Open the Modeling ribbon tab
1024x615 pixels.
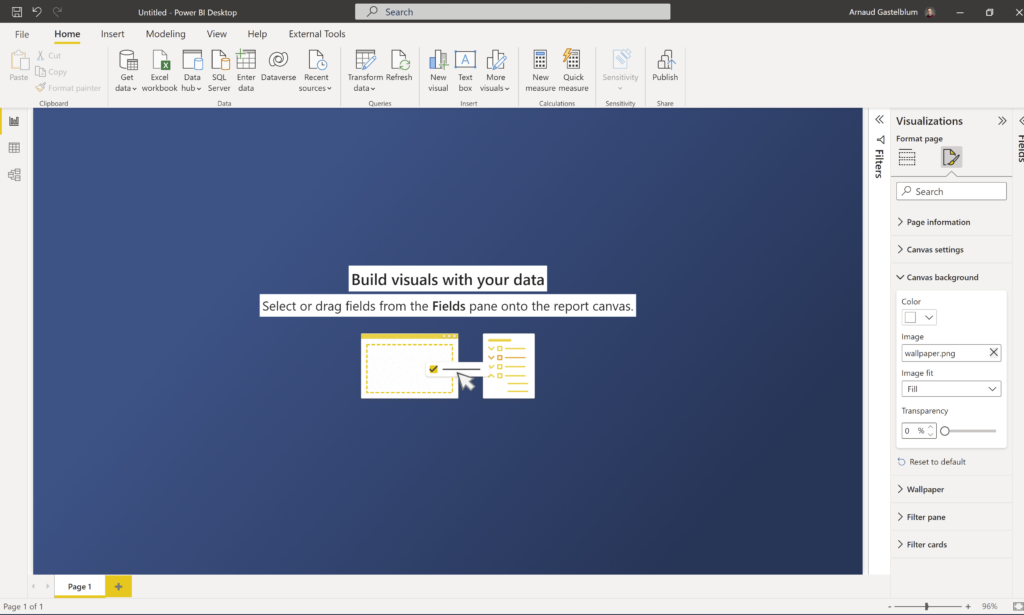coord(165,34)
